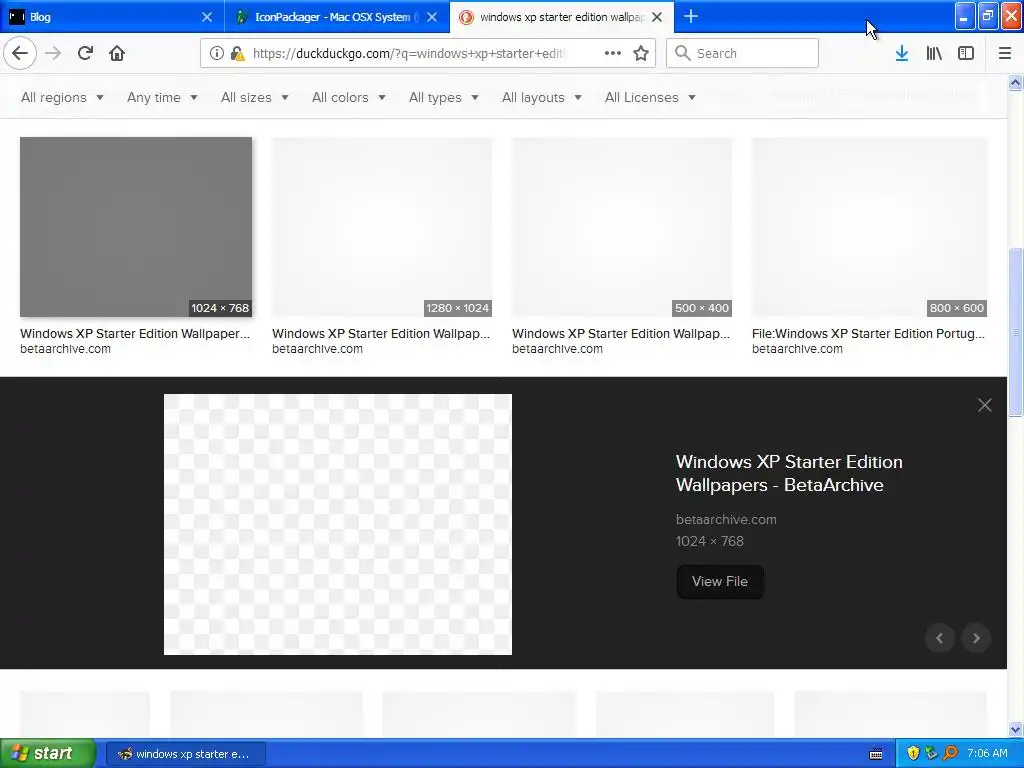Expand the All layouts filter
The image size is (1024, 768).
541,97
